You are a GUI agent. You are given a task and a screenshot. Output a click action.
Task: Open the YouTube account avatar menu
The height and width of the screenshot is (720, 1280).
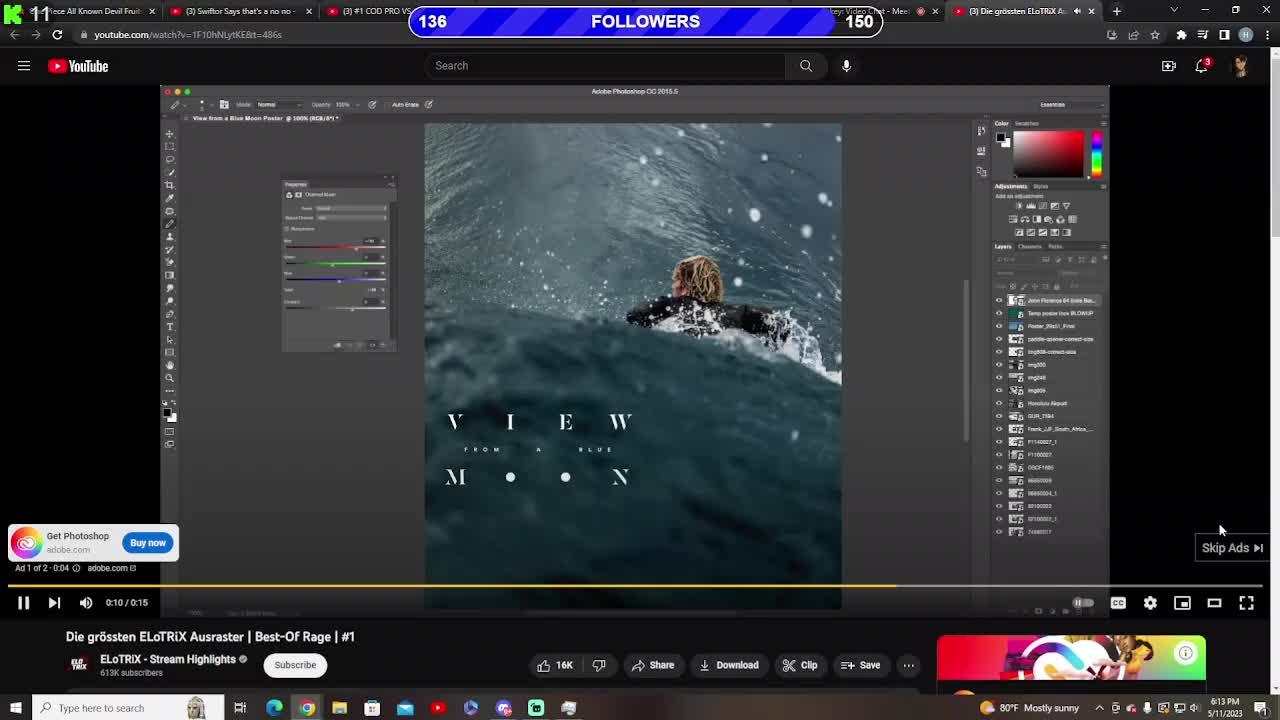(1241, 66)
